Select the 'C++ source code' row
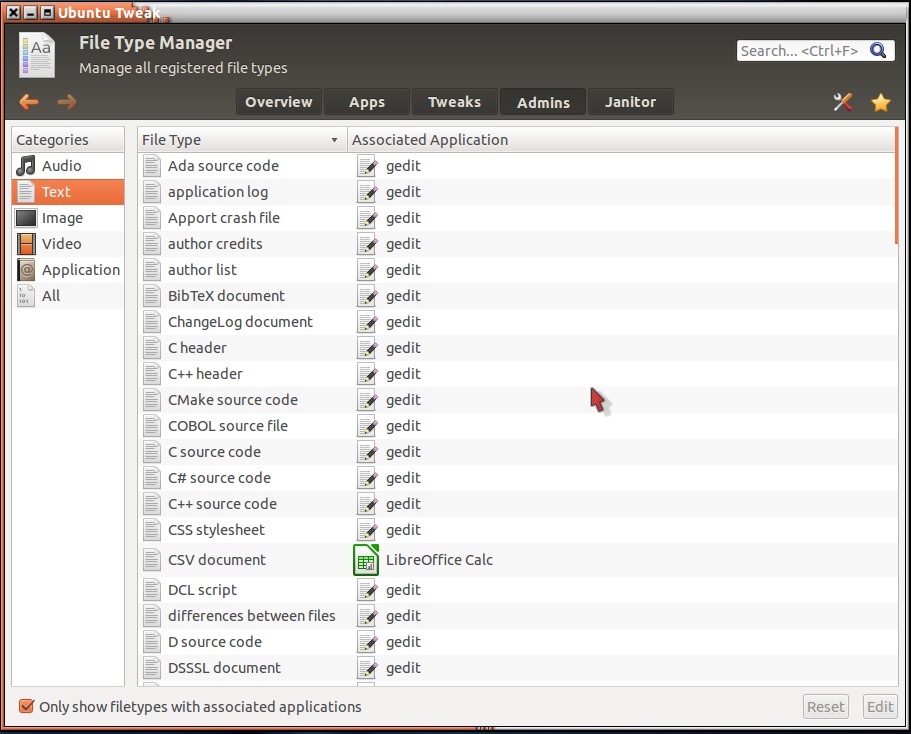This screenshot has width=911, height=734. tap(517, 504)
